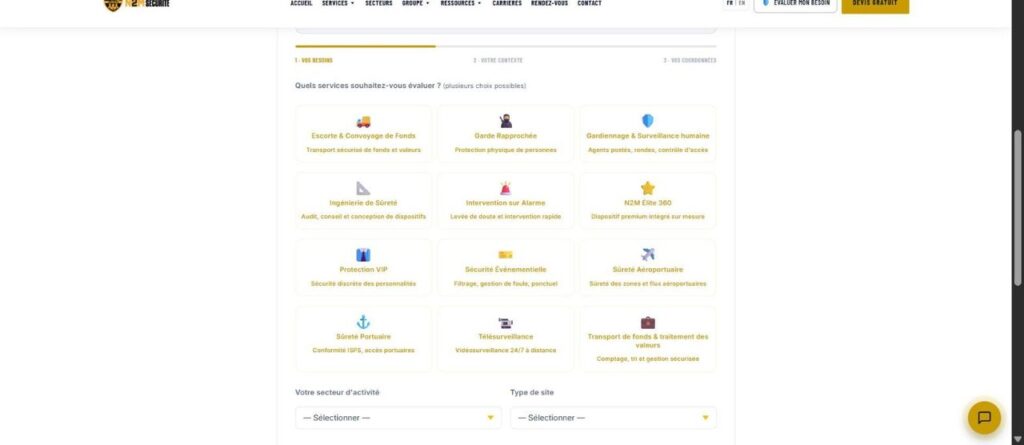Click 'Comptage, tri et gestion sécurisée' text
This screenshot has height=445, width=1024.
pyautogui.click(x=647, y=359)
